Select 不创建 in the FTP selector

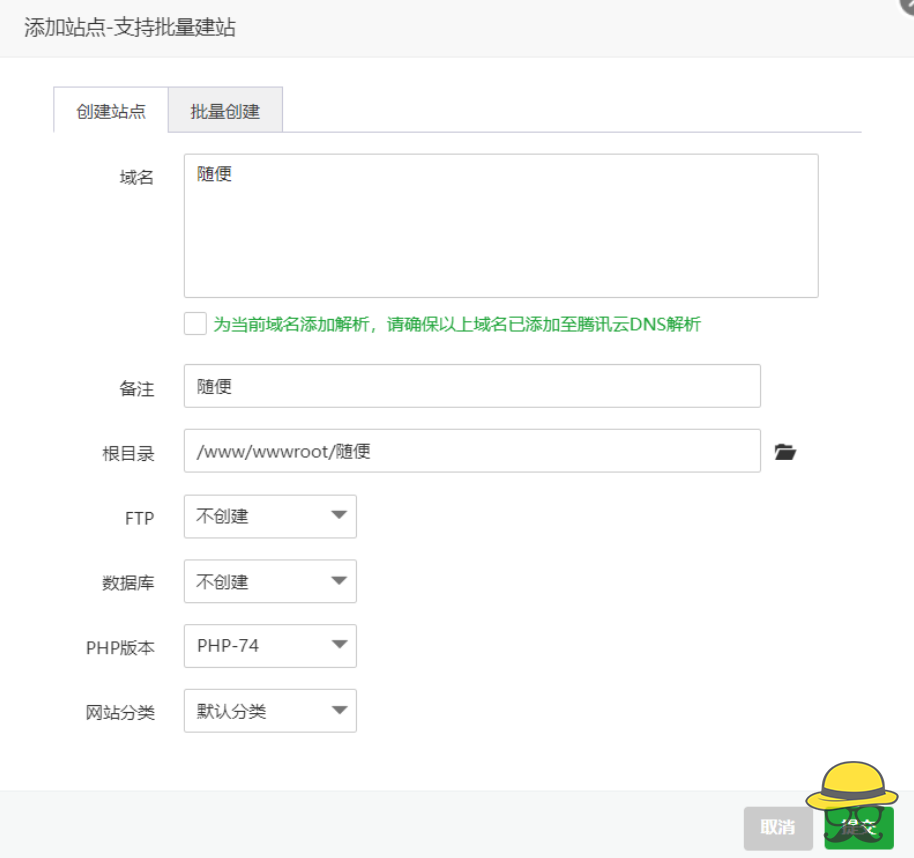[x=260, y=516]
